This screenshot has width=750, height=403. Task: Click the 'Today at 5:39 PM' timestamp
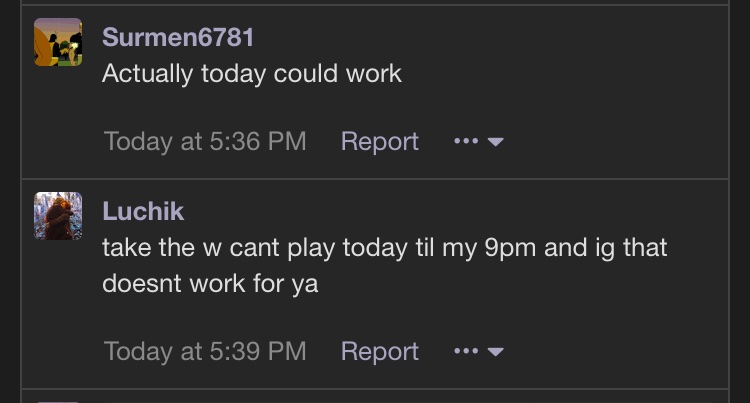[205, 352]
